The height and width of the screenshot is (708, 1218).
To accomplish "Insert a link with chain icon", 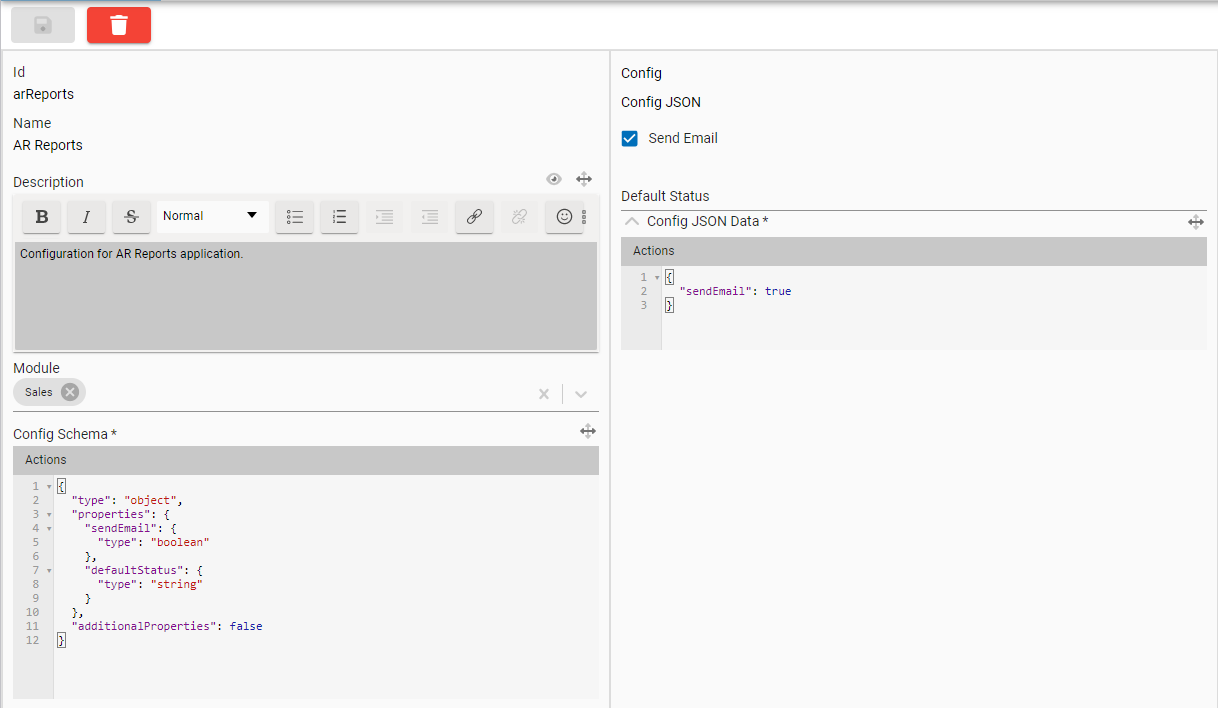I will coord(475,216).
